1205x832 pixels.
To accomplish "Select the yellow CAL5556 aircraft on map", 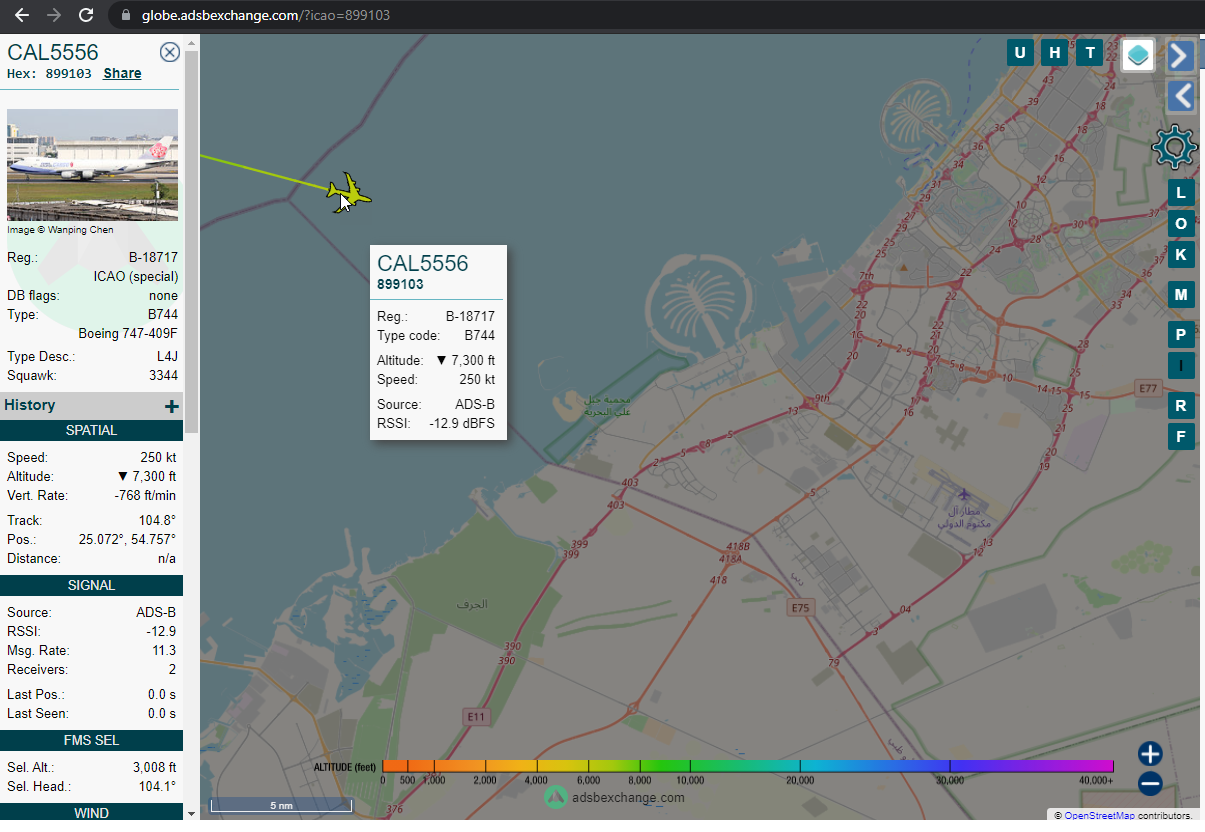I will point(348,192).
